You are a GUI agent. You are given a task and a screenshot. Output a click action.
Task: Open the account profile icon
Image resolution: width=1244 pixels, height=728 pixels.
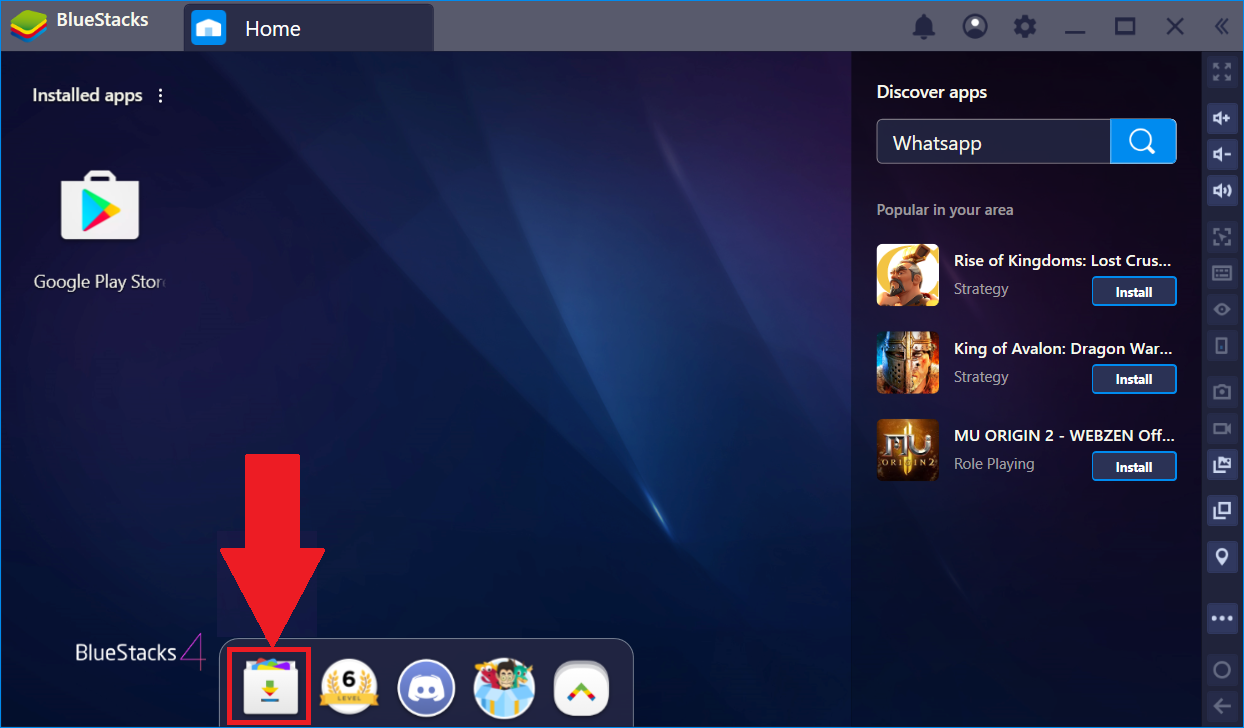975,27
